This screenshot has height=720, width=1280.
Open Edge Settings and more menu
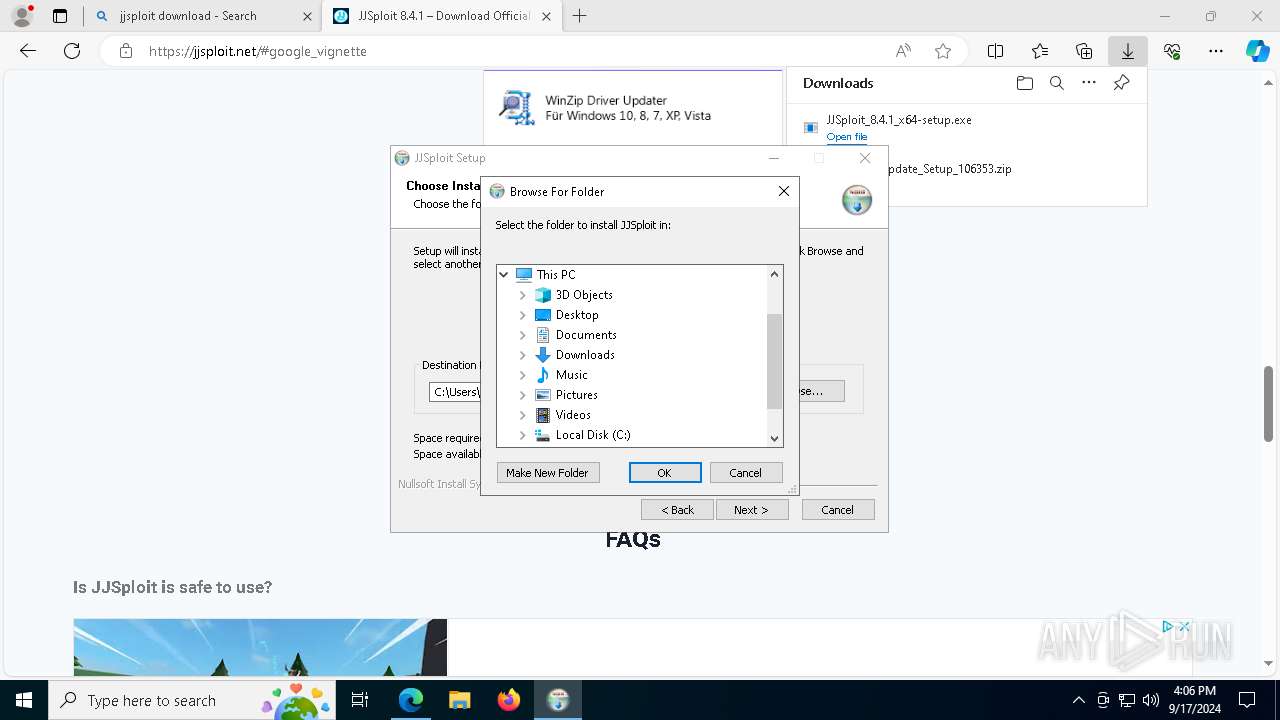point(1216,51)
